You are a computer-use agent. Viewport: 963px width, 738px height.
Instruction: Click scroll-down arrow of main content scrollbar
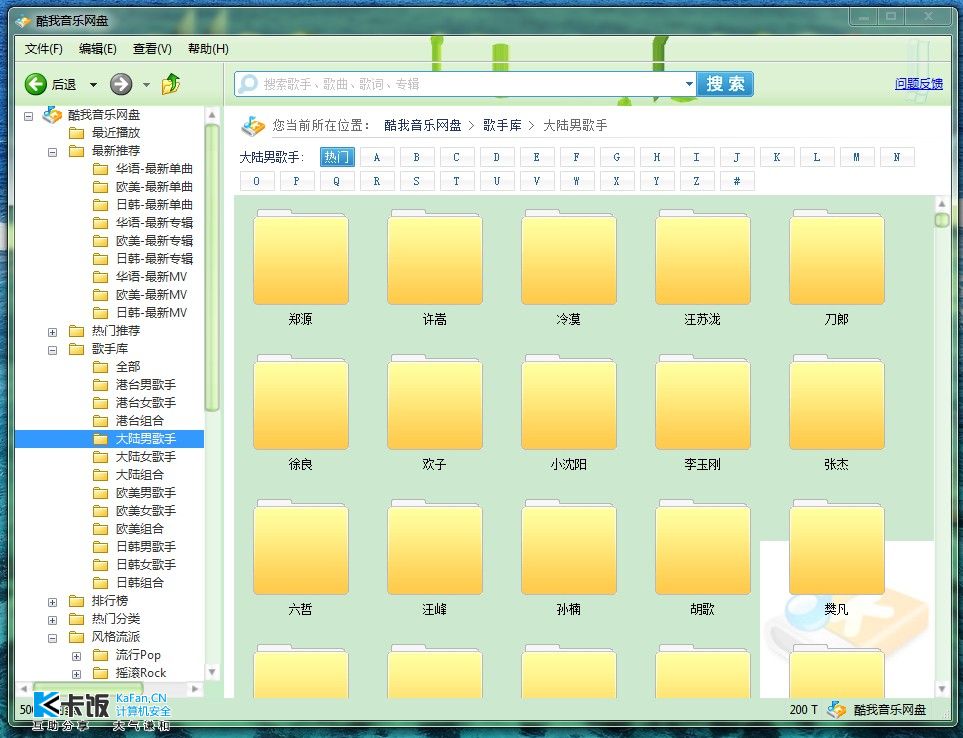tap(942, 689)
